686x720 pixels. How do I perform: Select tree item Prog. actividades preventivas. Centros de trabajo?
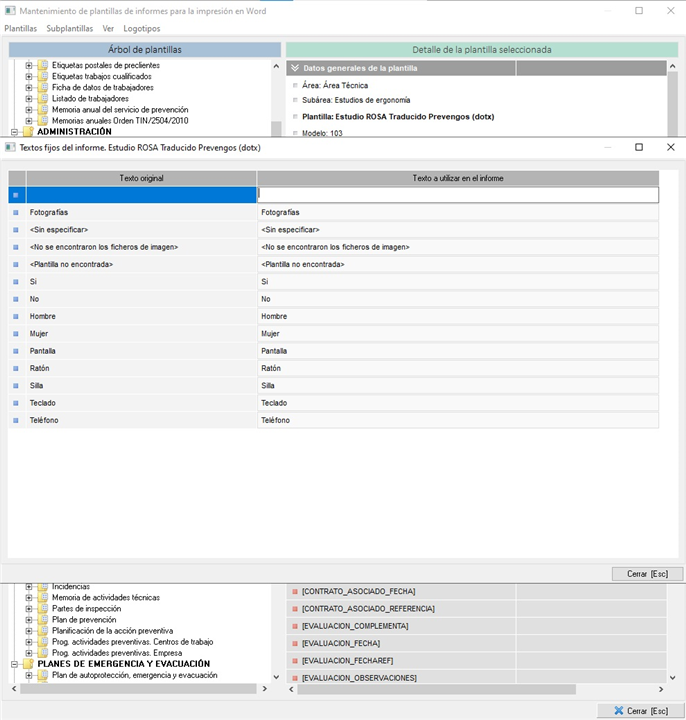pyautogui.click(x=132, y=642)
